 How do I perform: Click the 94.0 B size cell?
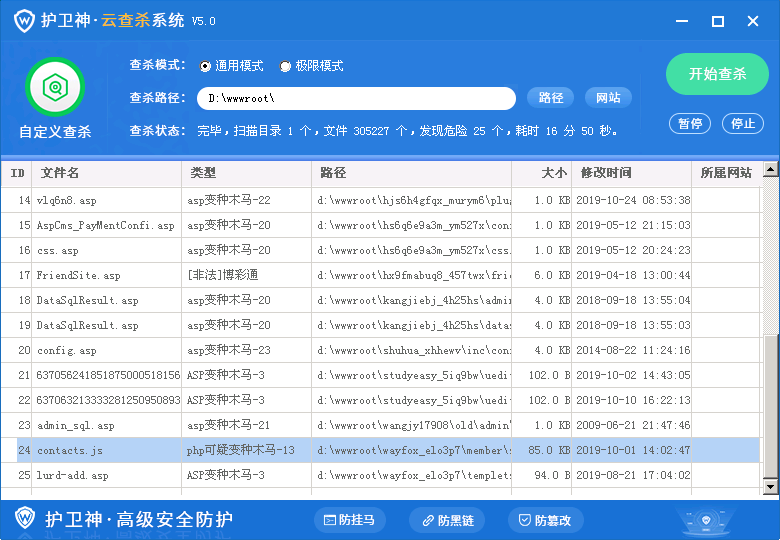(552, 475)
